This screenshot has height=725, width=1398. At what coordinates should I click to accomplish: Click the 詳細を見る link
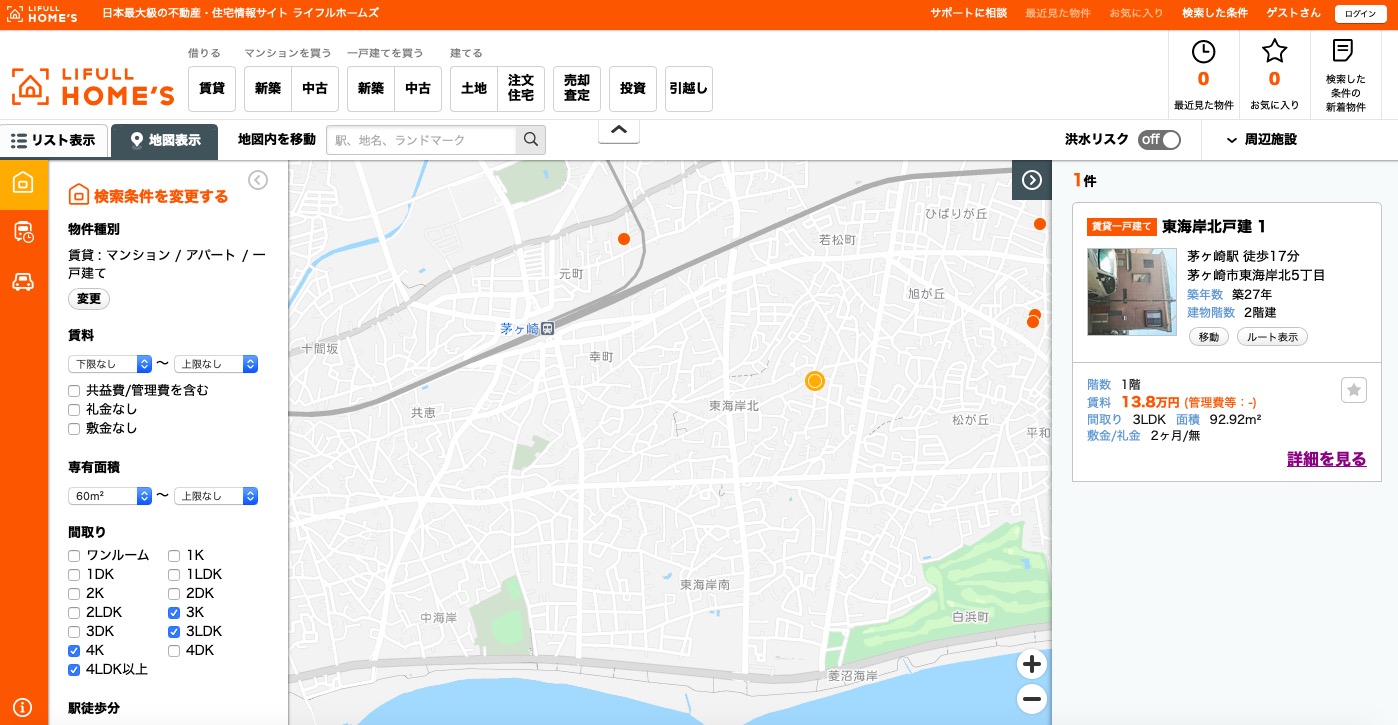point(1326,459)
